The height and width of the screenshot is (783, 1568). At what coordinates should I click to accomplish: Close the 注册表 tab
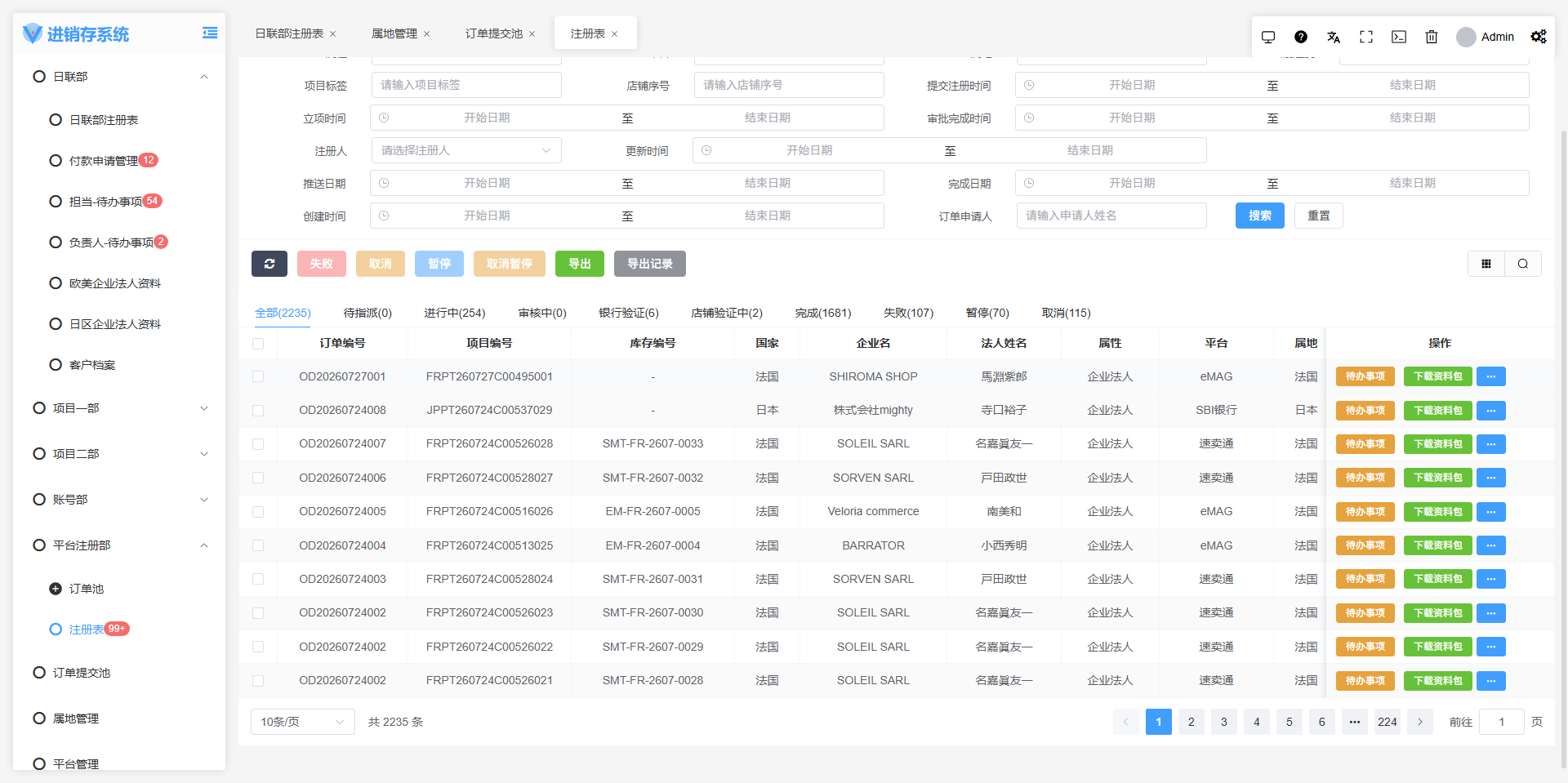(x=614, y=34)
